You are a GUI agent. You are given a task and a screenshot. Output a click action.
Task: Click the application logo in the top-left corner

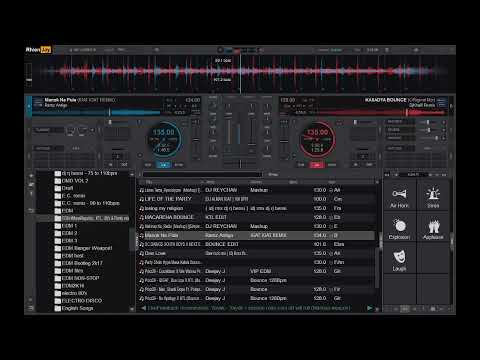pyautogui.click(x=38, y=50)
